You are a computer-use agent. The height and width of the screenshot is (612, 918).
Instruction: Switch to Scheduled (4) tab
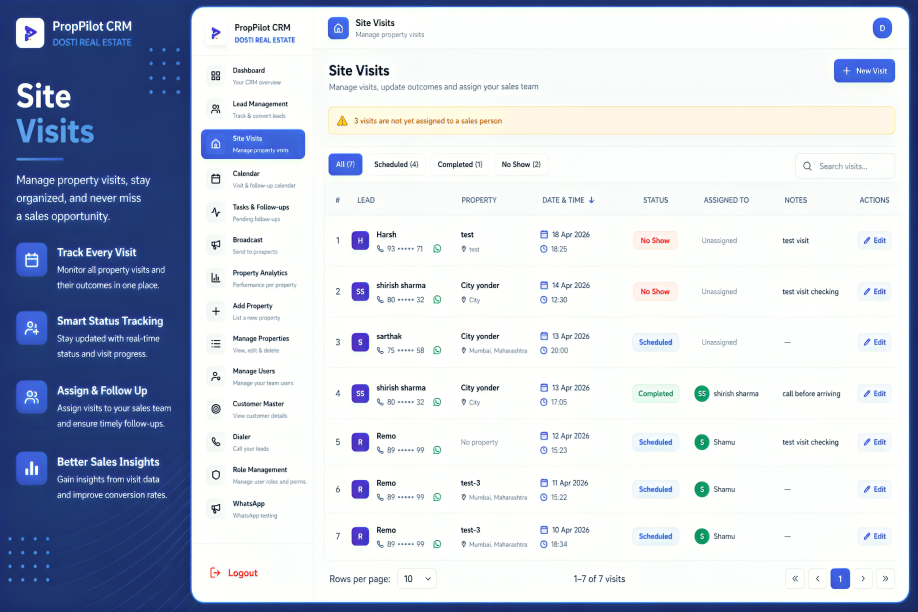396,165
